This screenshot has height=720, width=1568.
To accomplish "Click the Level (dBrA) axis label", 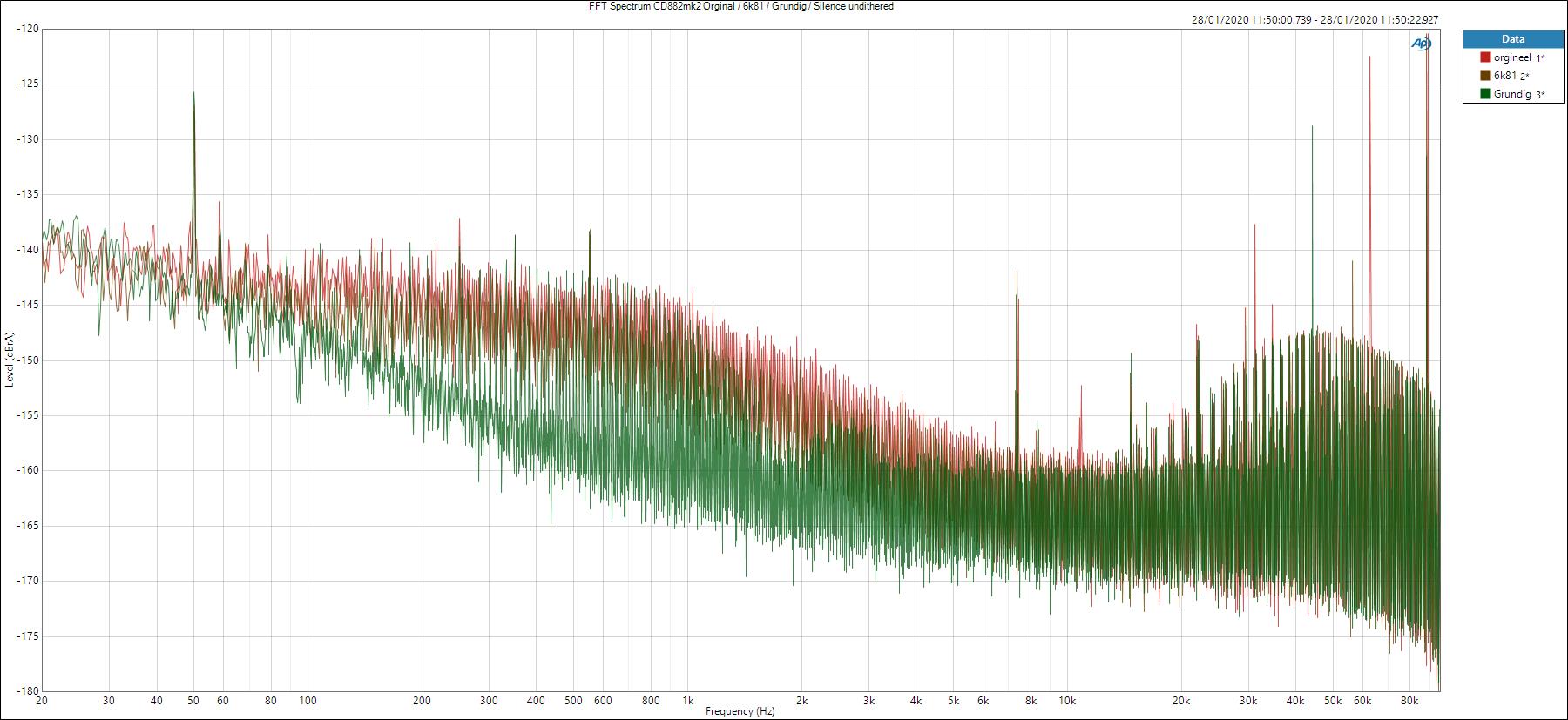I will (10, 359).
